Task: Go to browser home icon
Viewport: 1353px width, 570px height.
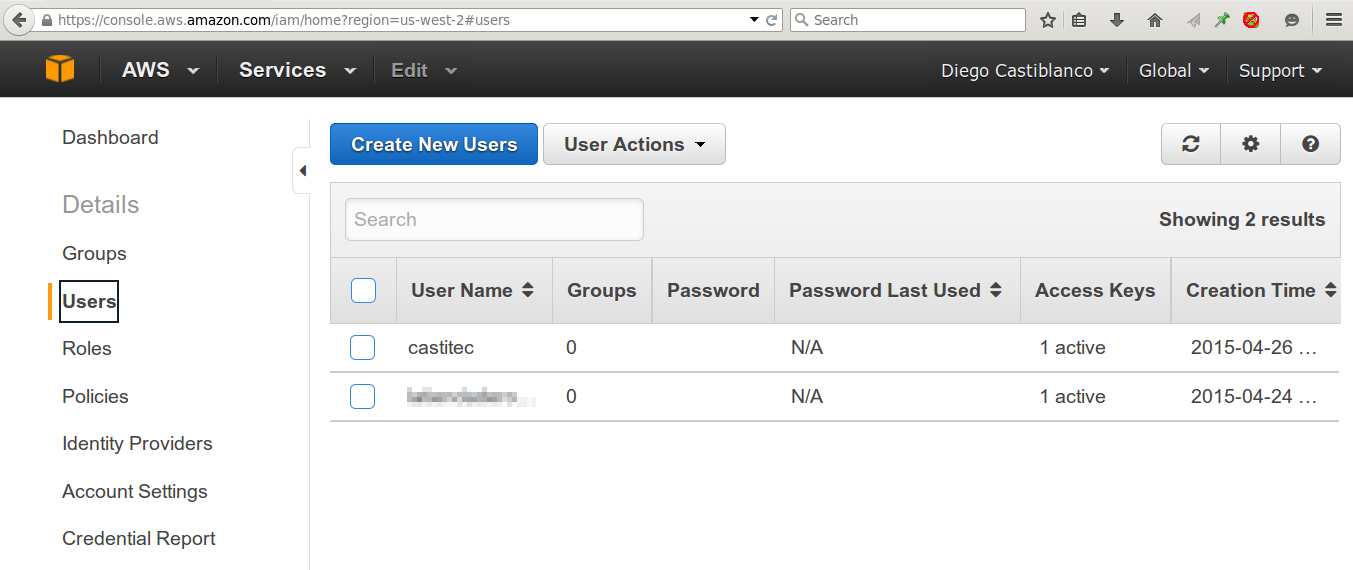Action: coord(1155,20)
